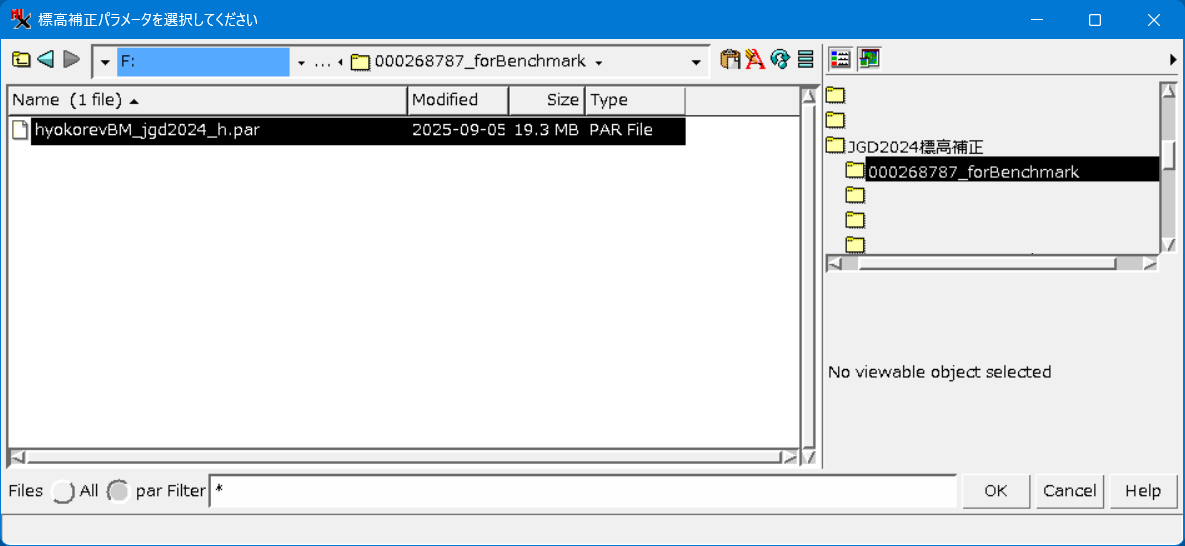Click the filter text input field
The height and width of the screenshot is (546, 1185).
pyautogui.click(x=583, y=491)
